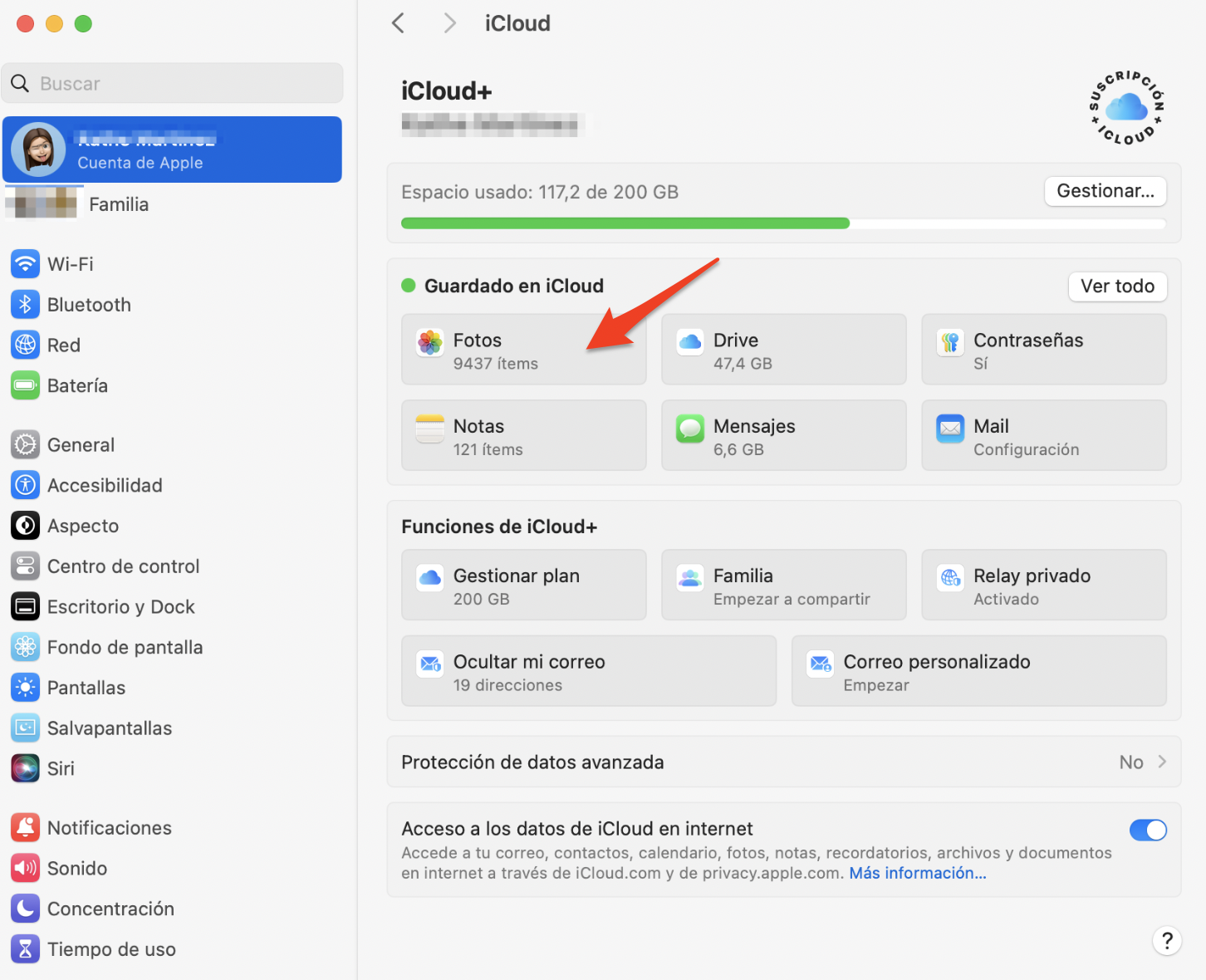Open Aspecto settings icon

click(x=25, y=526)
